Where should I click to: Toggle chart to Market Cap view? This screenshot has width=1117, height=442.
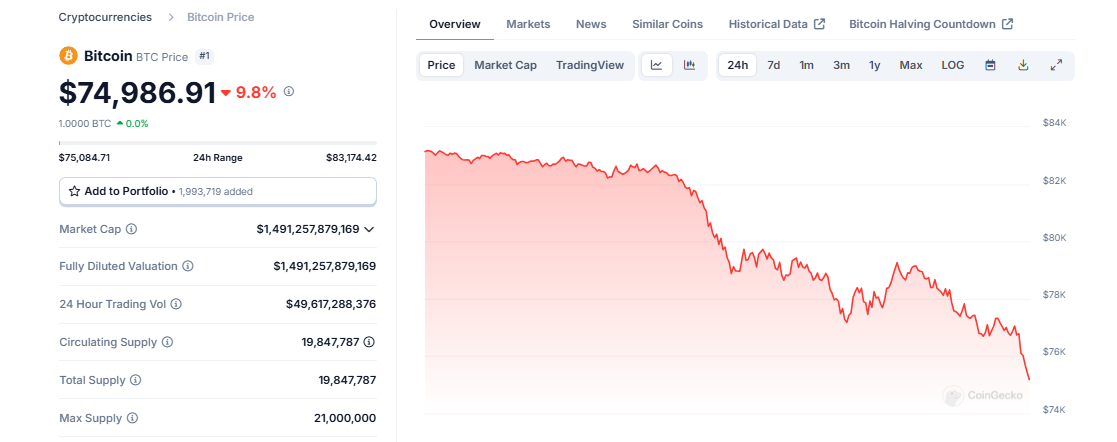pos(505,65)
